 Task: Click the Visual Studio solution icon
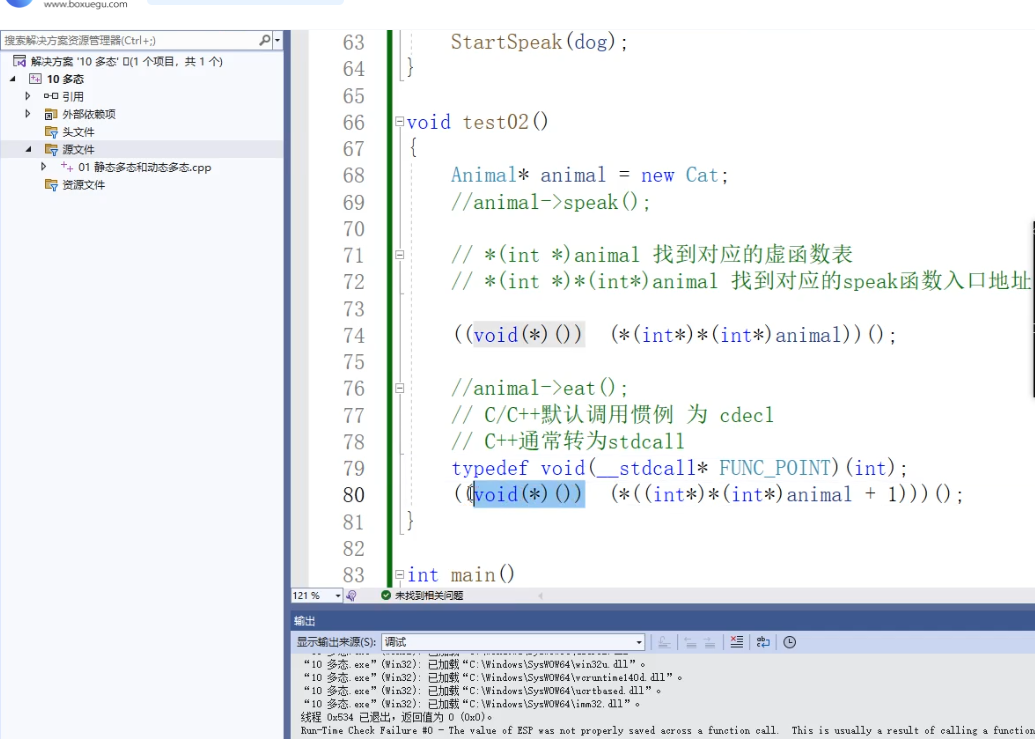[20, 61]
